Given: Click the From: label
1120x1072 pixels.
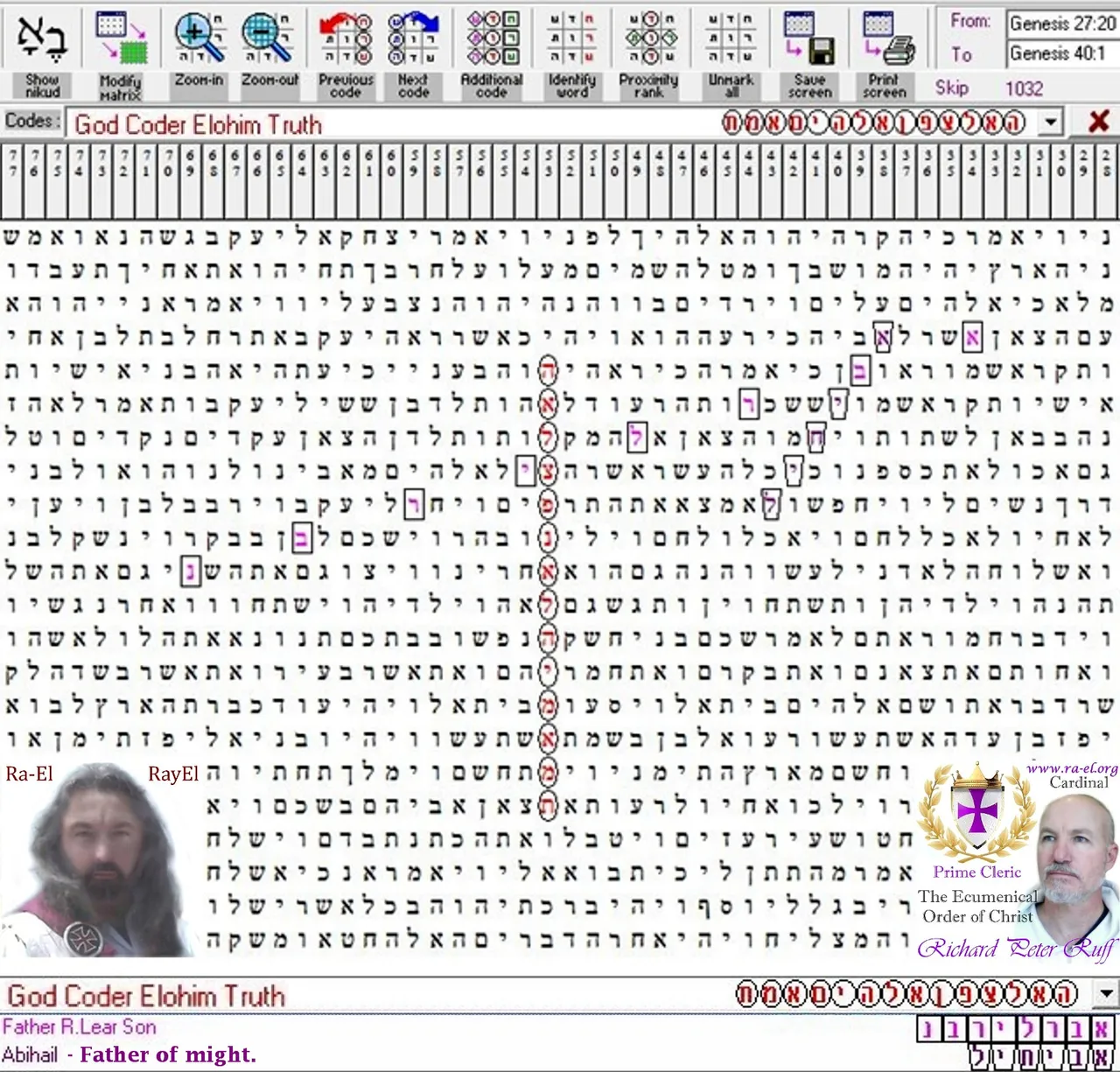Looking at the screenshot, I should coord(970,21).
